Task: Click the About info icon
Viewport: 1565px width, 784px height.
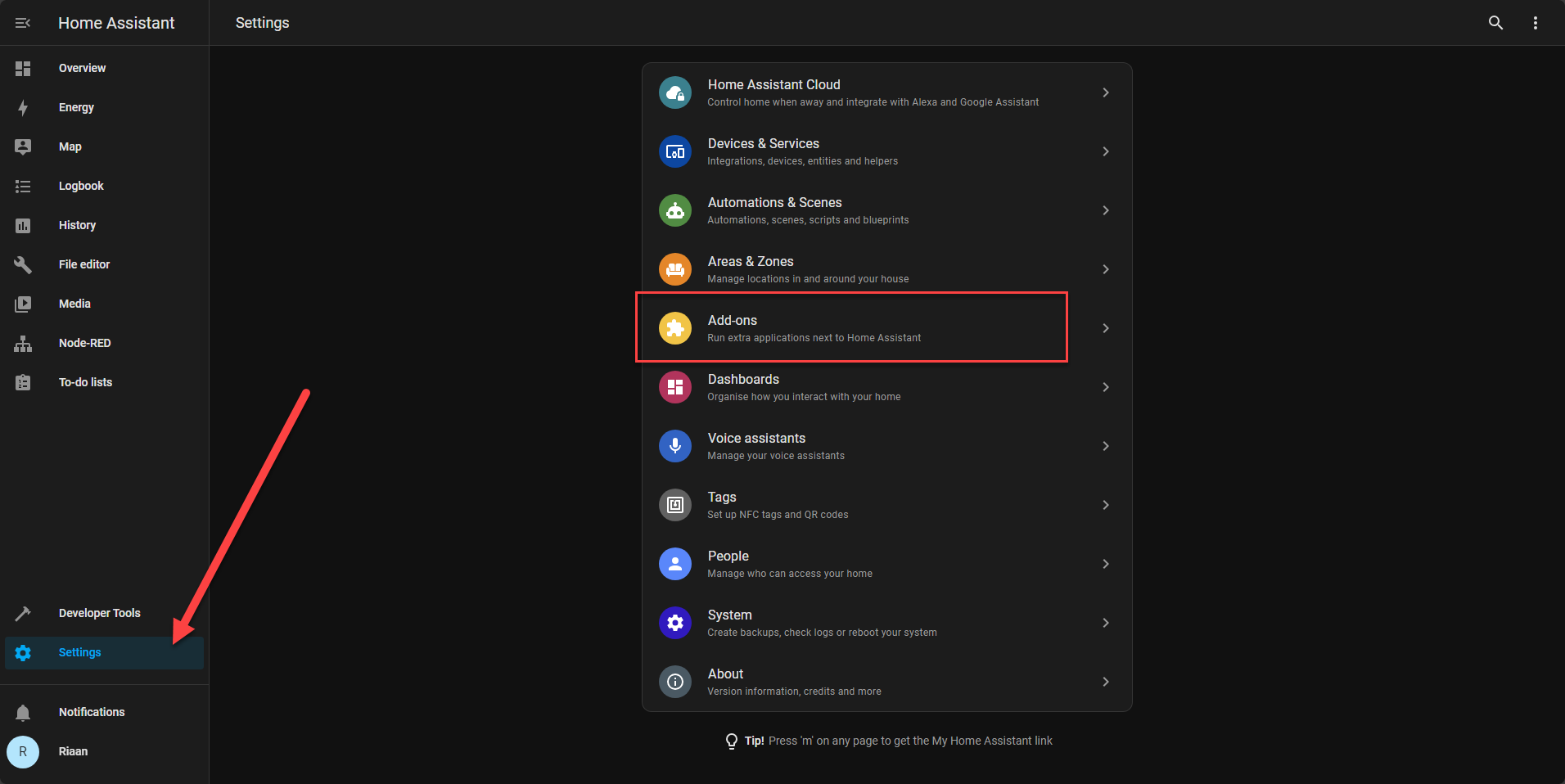Action: pos(675,682)
